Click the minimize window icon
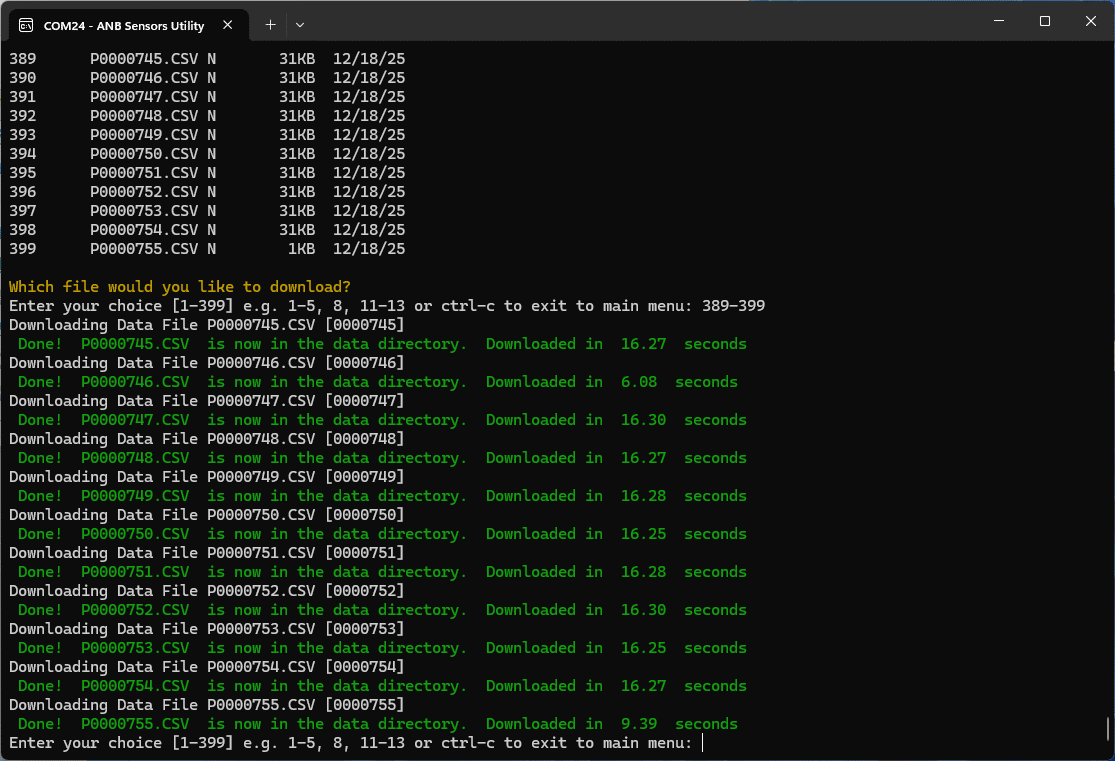 coord(997,20)
